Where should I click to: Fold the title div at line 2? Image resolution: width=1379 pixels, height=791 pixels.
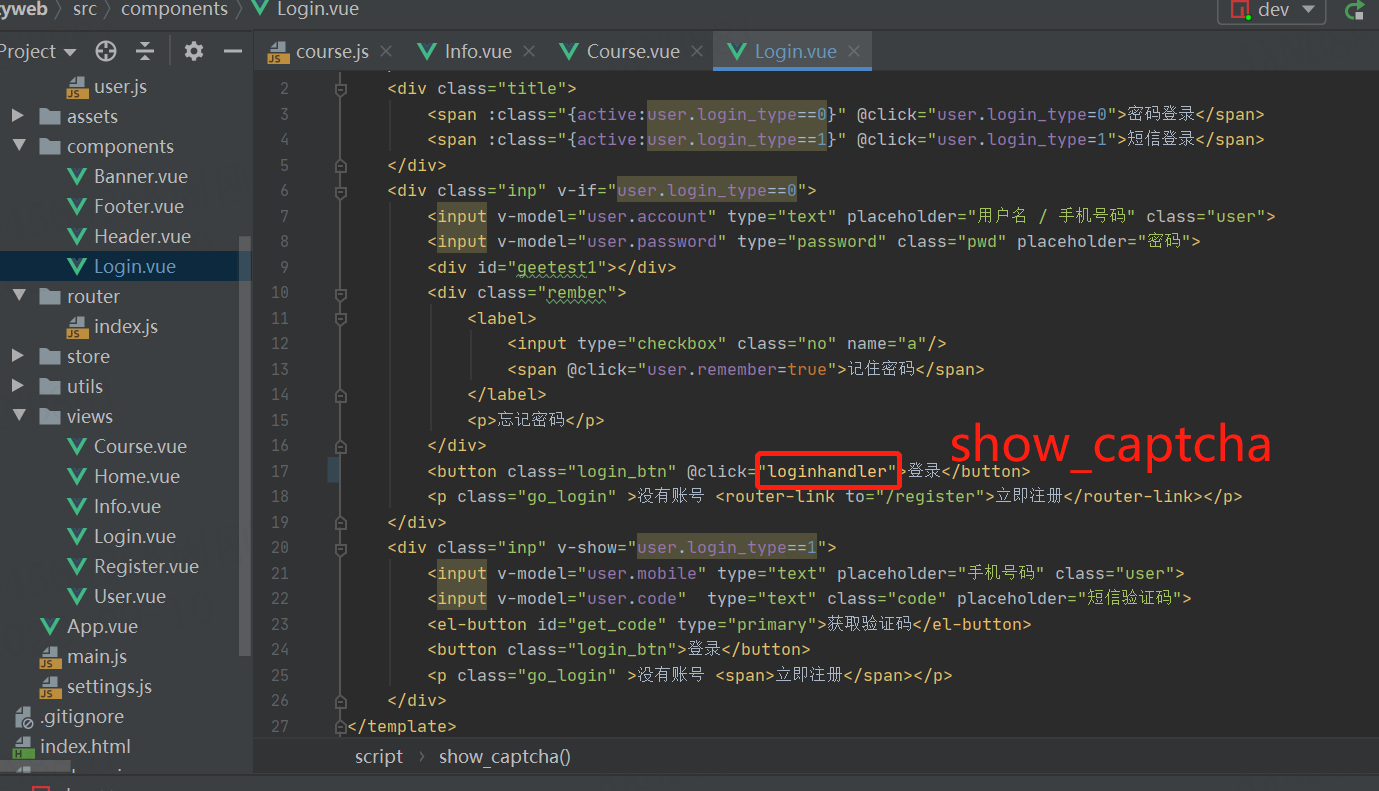tap(341, 89)
